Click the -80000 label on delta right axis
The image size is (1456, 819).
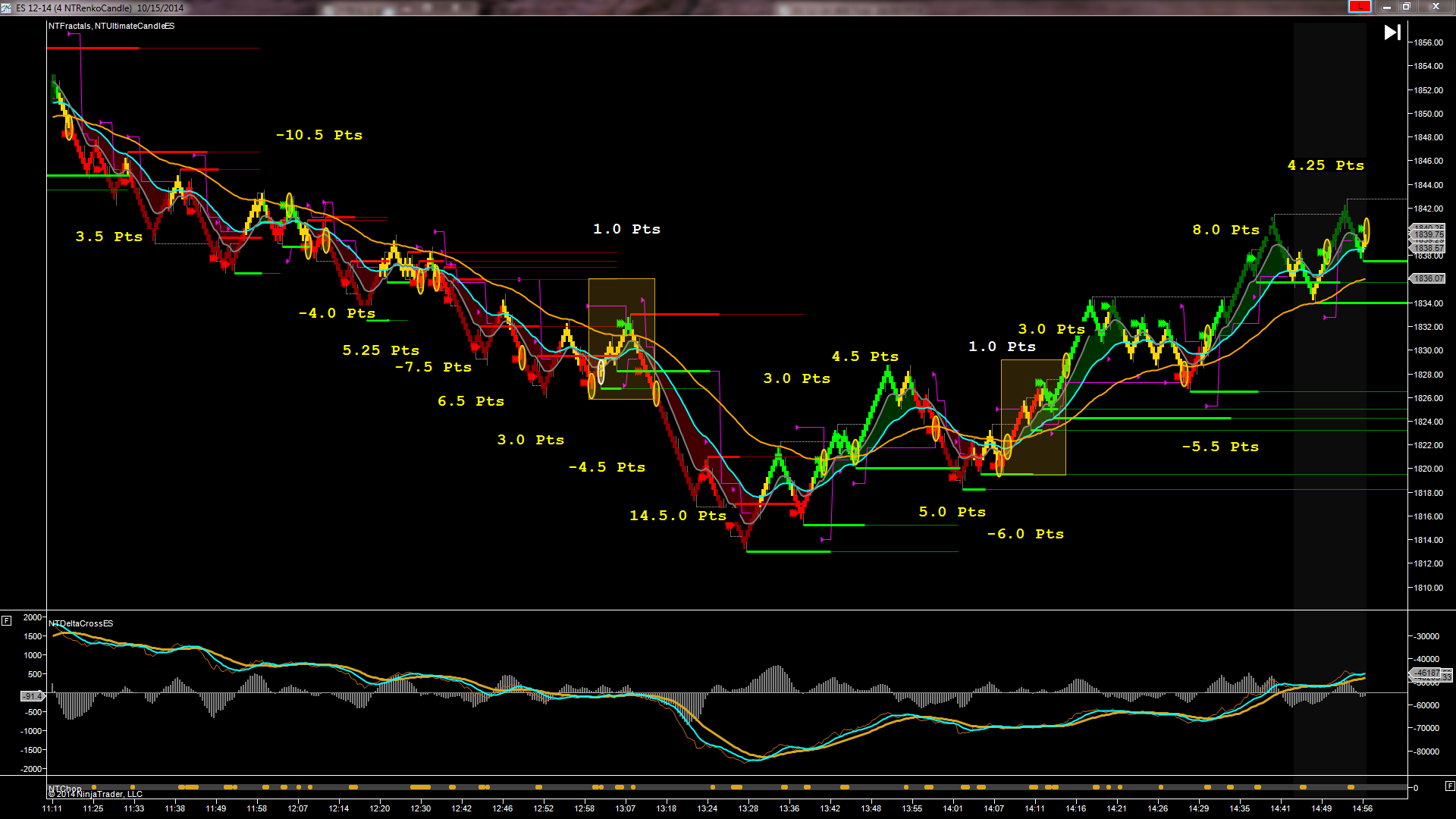coord(1426,752)
